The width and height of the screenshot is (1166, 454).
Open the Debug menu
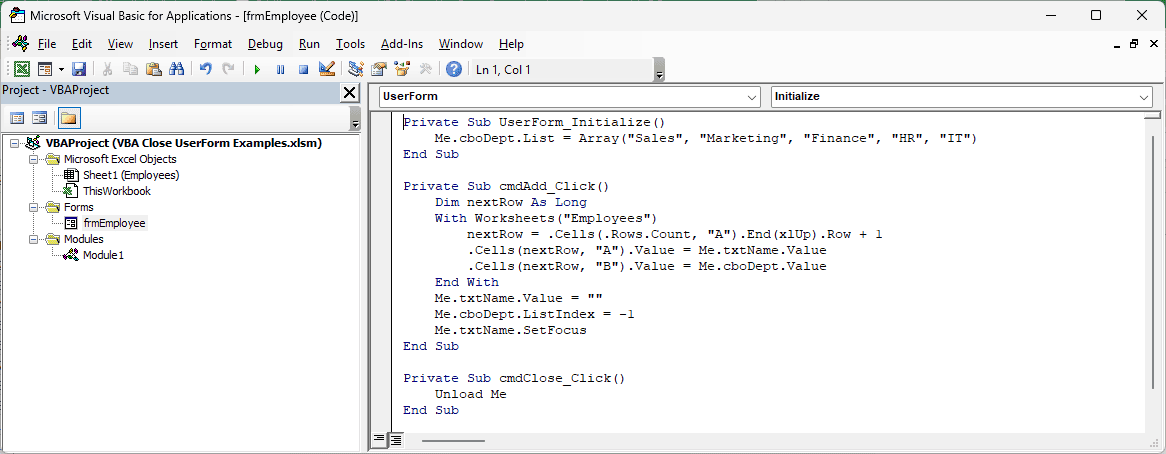[265, 44]
